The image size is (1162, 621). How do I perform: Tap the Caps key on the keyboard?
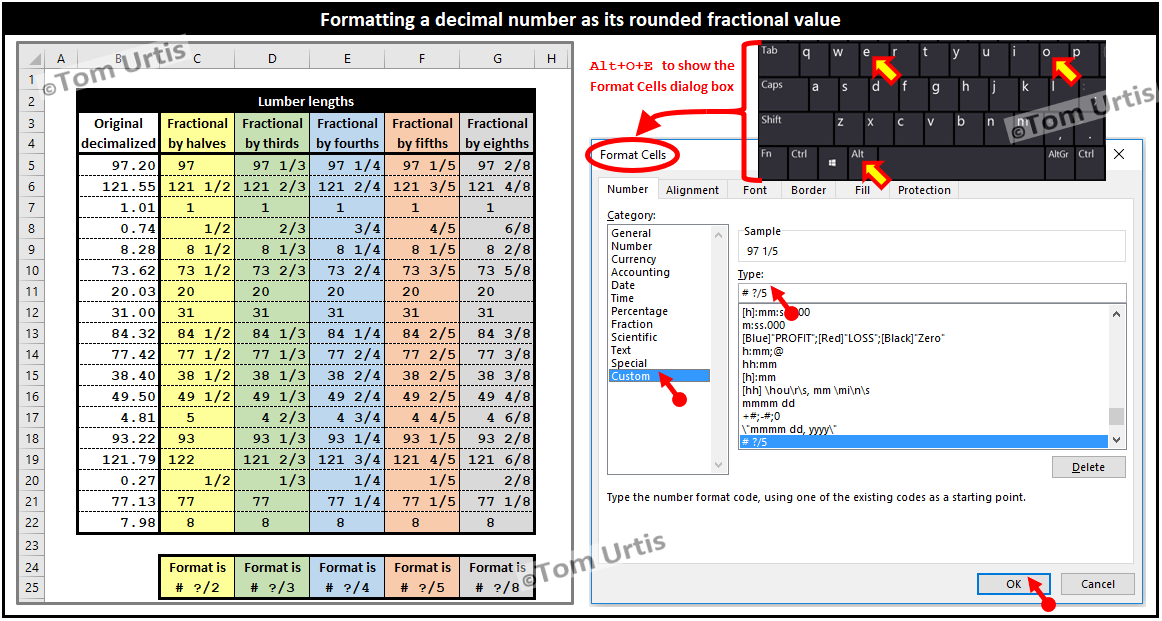781,93
